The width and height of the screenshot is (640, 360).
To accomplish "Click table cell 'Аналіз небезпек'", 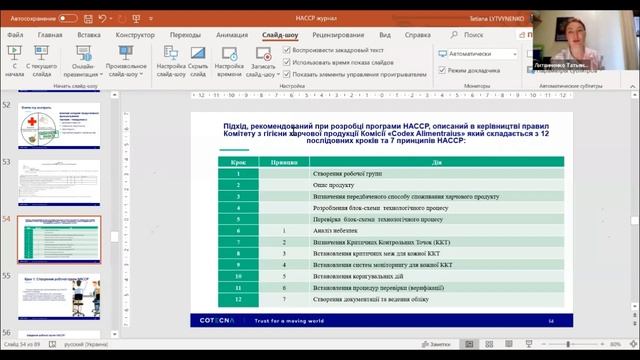I will click(437, 231).
